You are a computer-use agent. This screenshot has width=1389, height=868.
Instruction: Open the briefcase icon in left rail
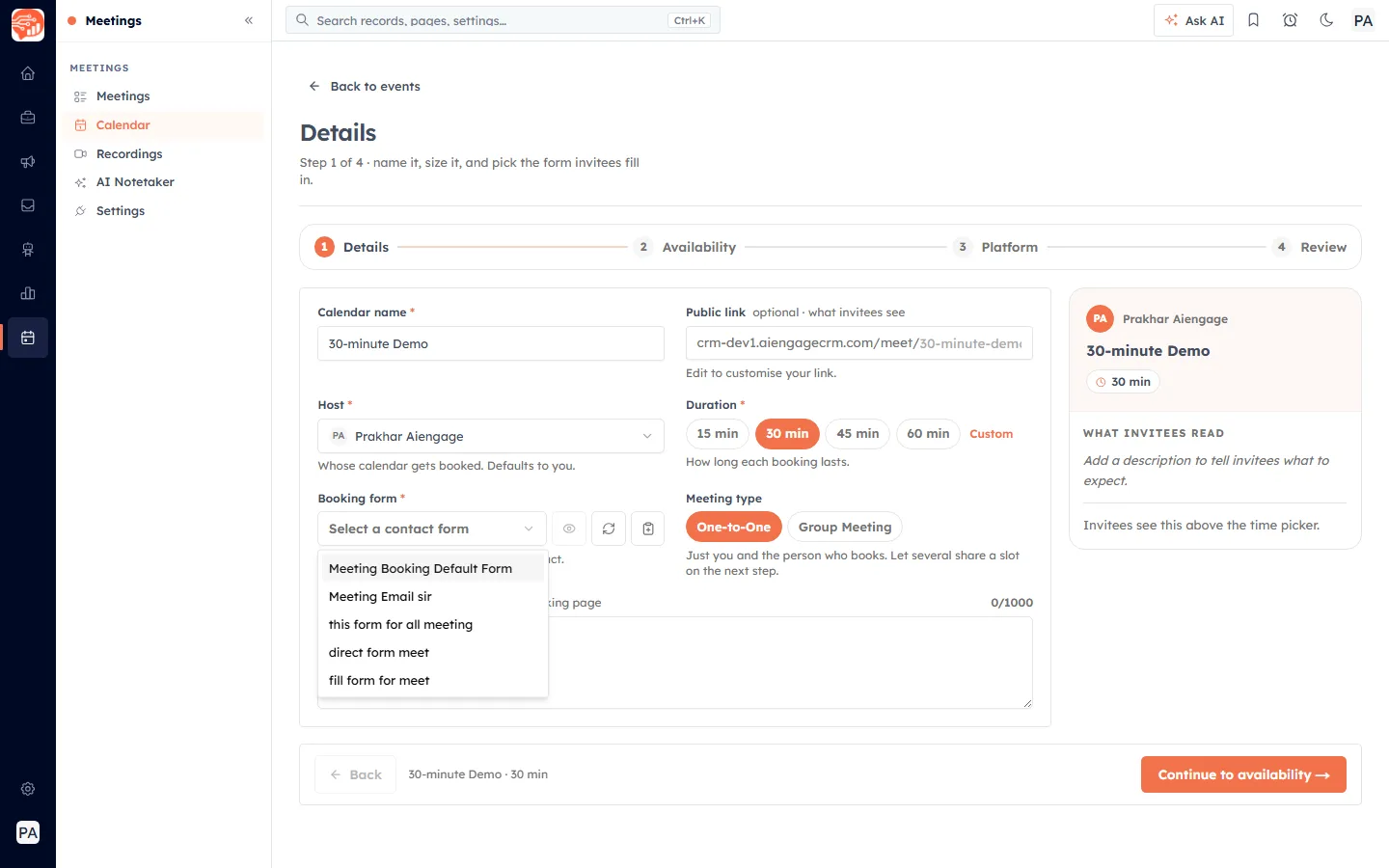click(x=28, y=118)
